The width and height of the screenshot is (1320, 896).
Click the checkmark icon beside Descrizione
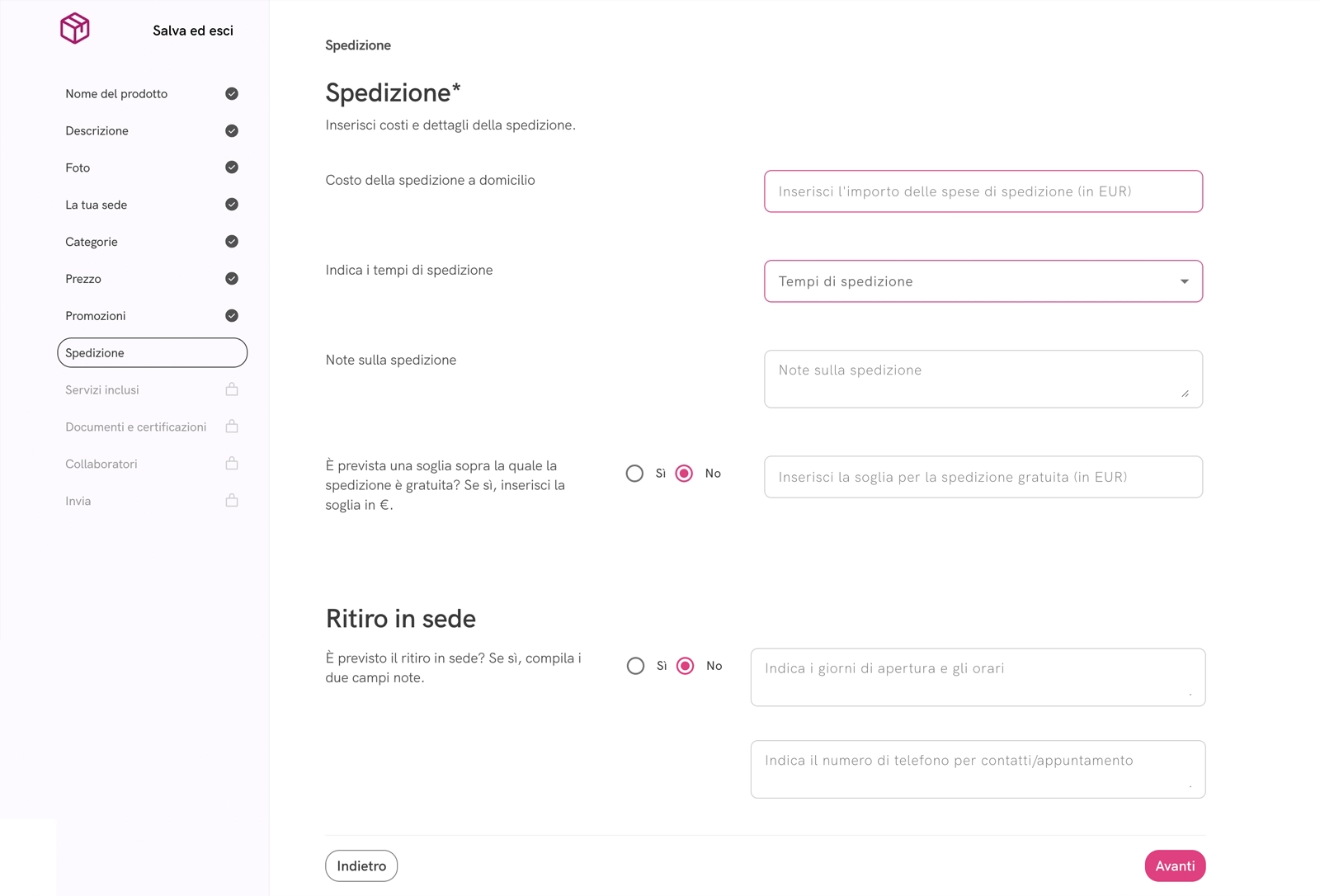(x=232, y=130)
